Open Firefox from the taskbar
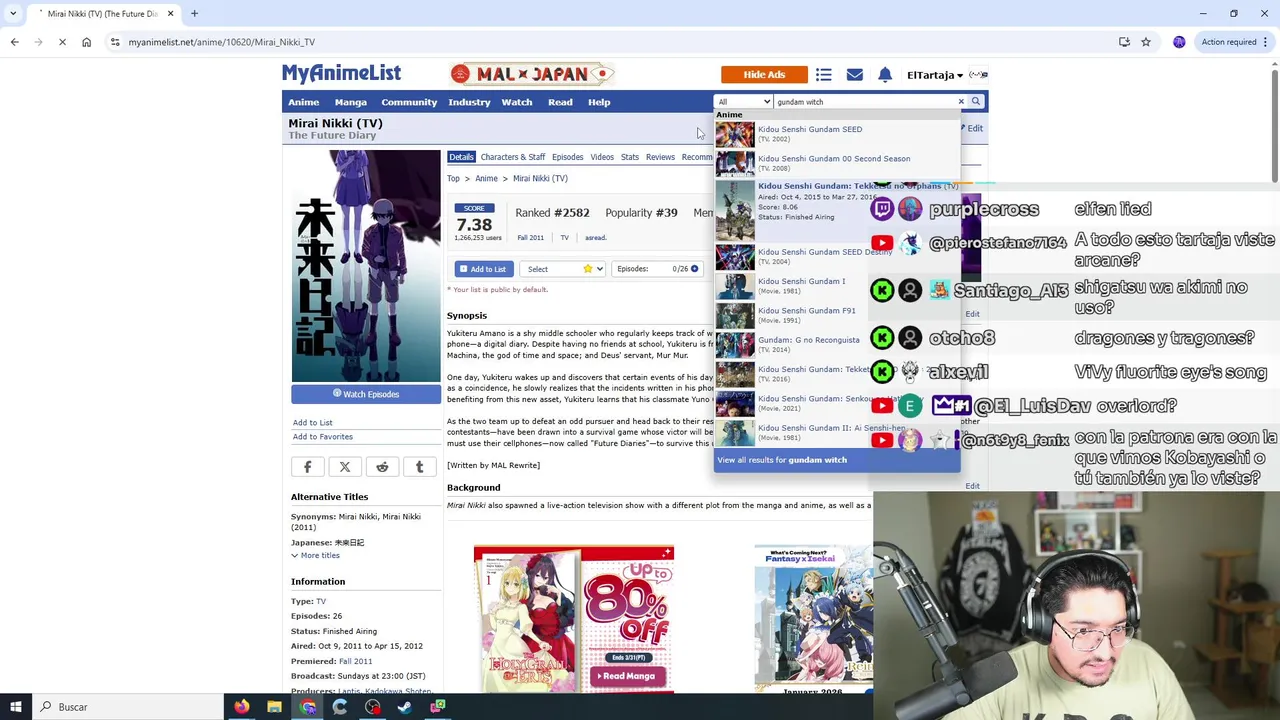This screenshot has width=1280, height=720. pyautogui.click(x=242, y=707)
